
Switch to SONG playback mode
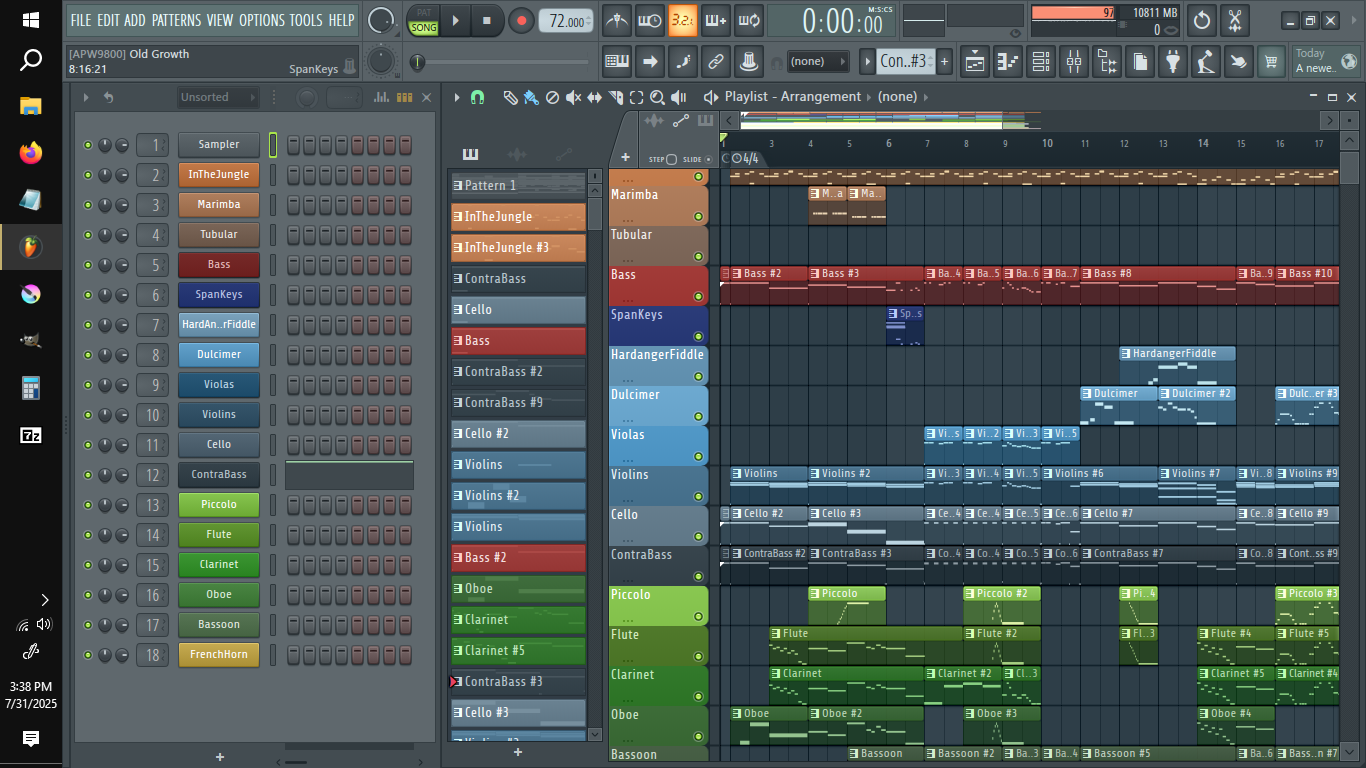424,28
